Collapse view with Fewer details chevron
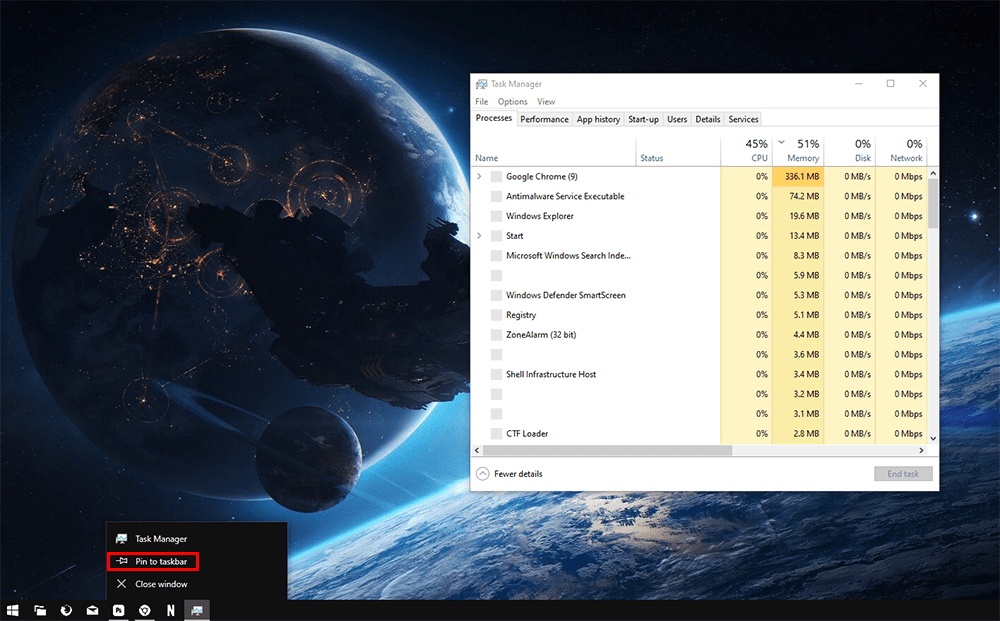This screenshot has height=621, width=1000. (483, 474)
